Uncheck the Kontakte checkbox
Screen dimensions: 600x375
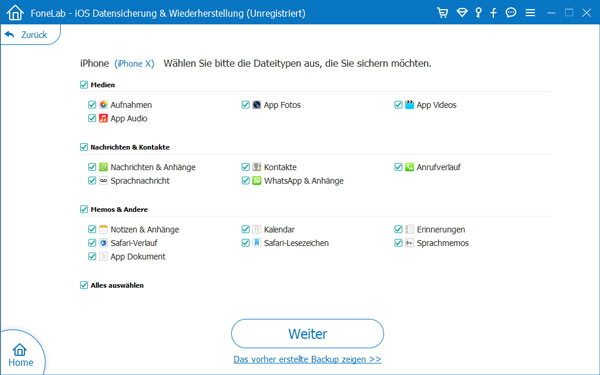pos(246,167)
